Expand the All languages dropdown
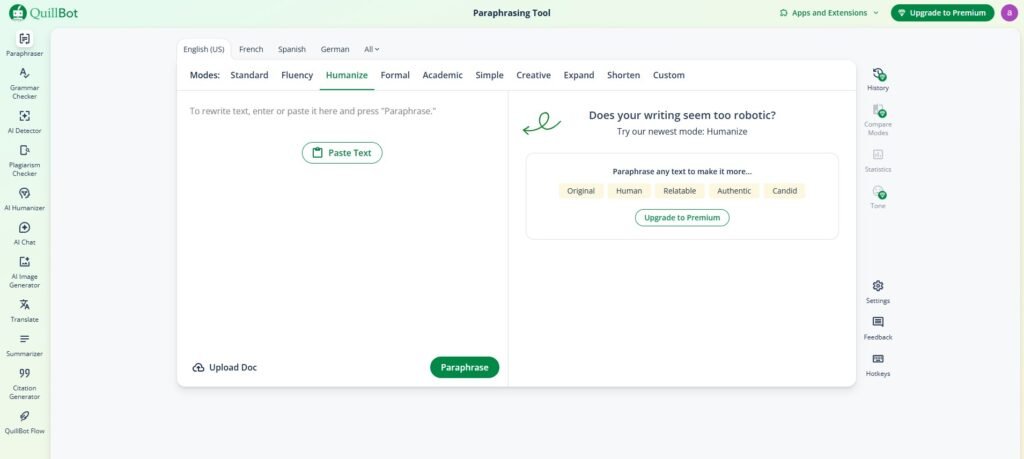 pyautogui.click(x=371, y=49)
